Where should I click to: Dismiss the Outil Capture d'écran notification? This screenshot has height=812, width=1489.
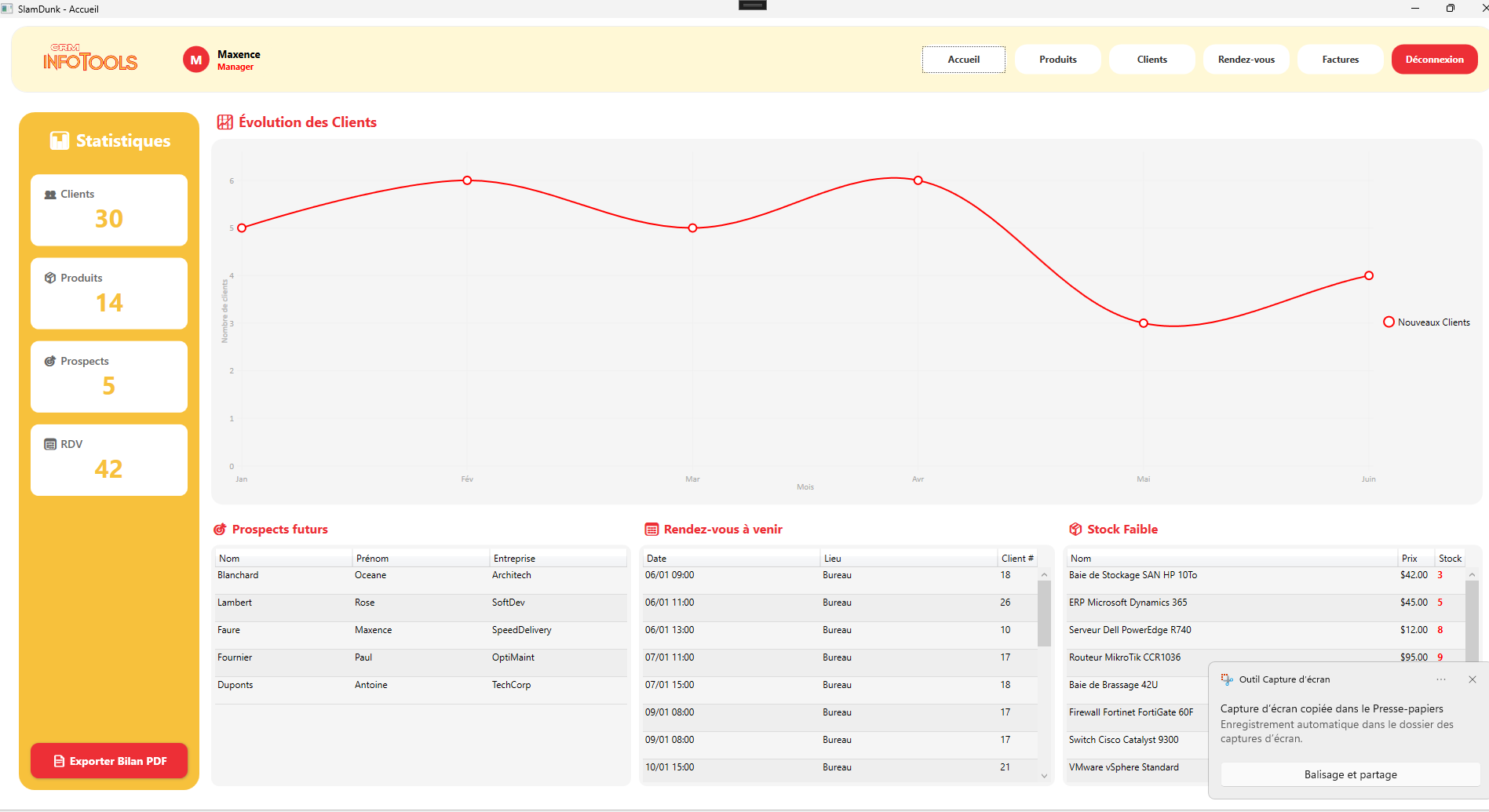pos(1472,679)
